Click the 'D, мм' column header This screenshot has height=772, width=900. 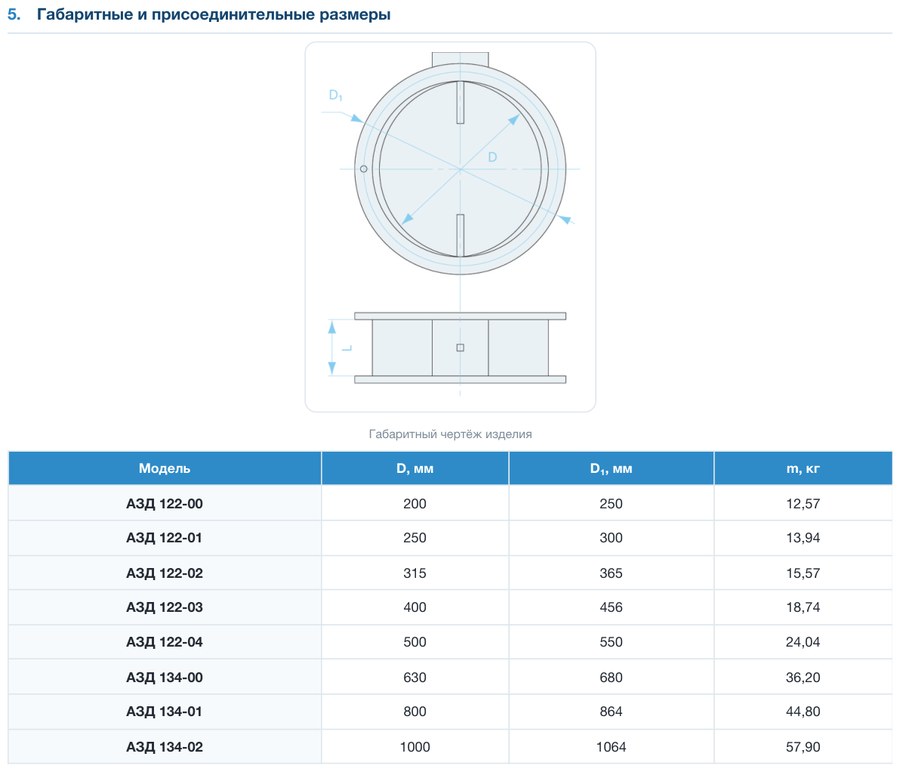(x=414, y=468)
